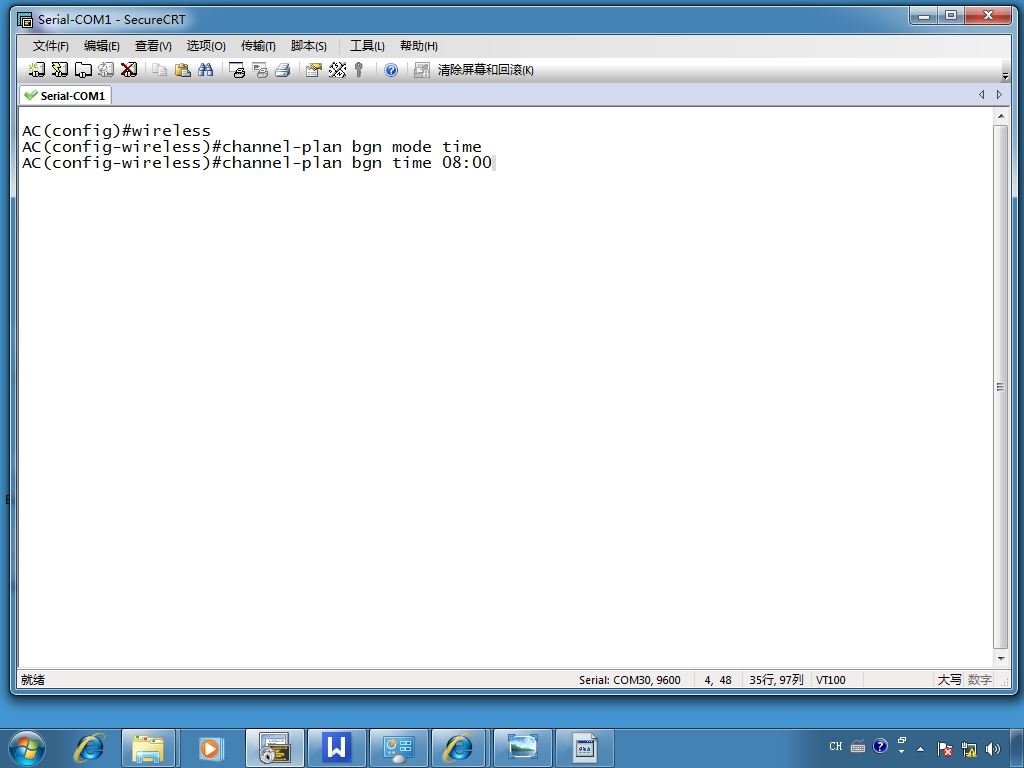Click the 'channel-plan bgn mode time' line
The width and height of the screenshot is (1024, 768).
(x=351, y=147)
